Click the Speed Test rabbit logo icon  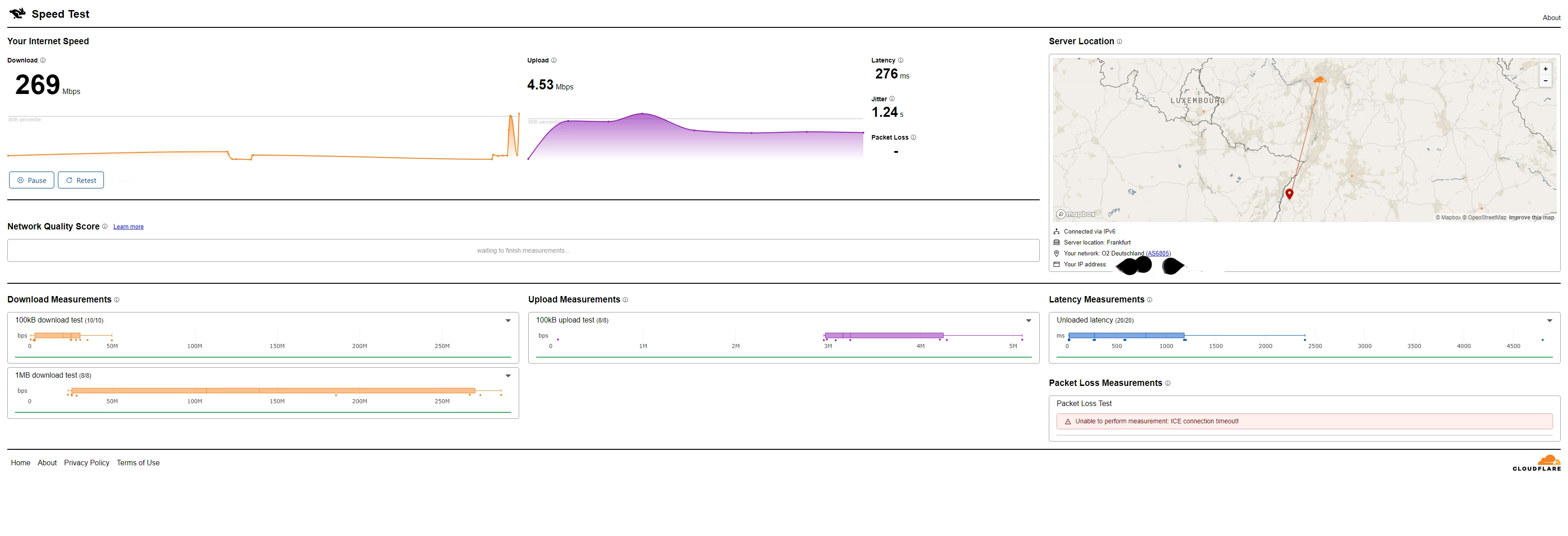click(x=17, y=13)
